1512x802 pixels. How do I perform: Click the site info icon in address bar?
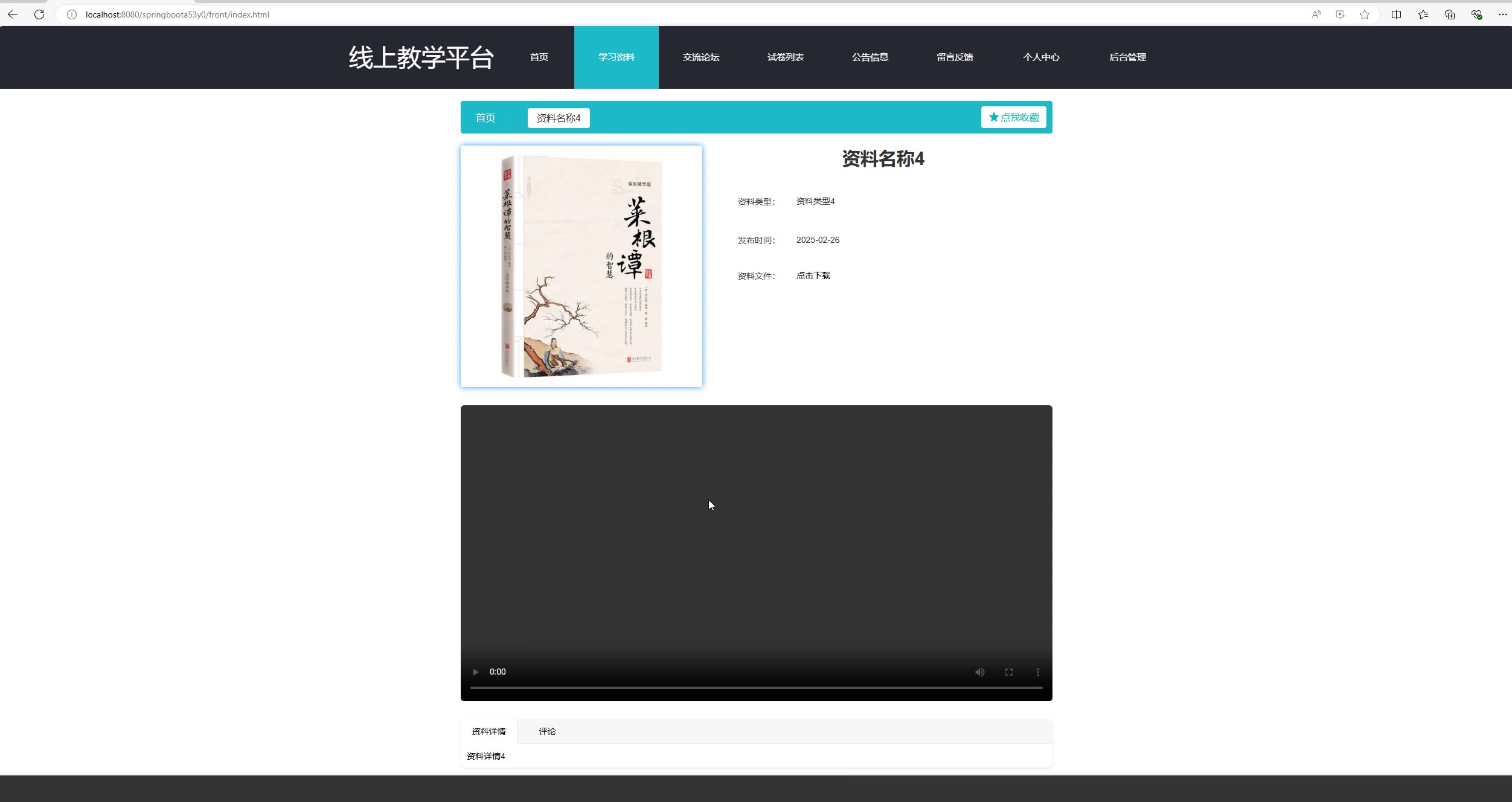pyautogui.click(x=72, y=14)
